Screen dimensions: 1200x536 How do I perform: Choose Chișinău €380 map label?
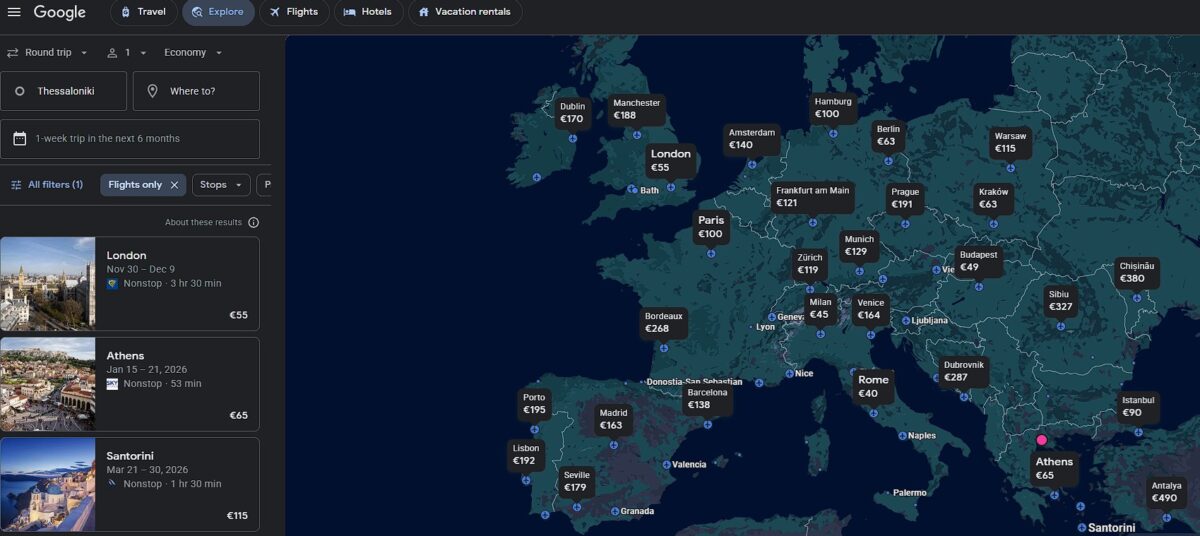click(1137, 272)
